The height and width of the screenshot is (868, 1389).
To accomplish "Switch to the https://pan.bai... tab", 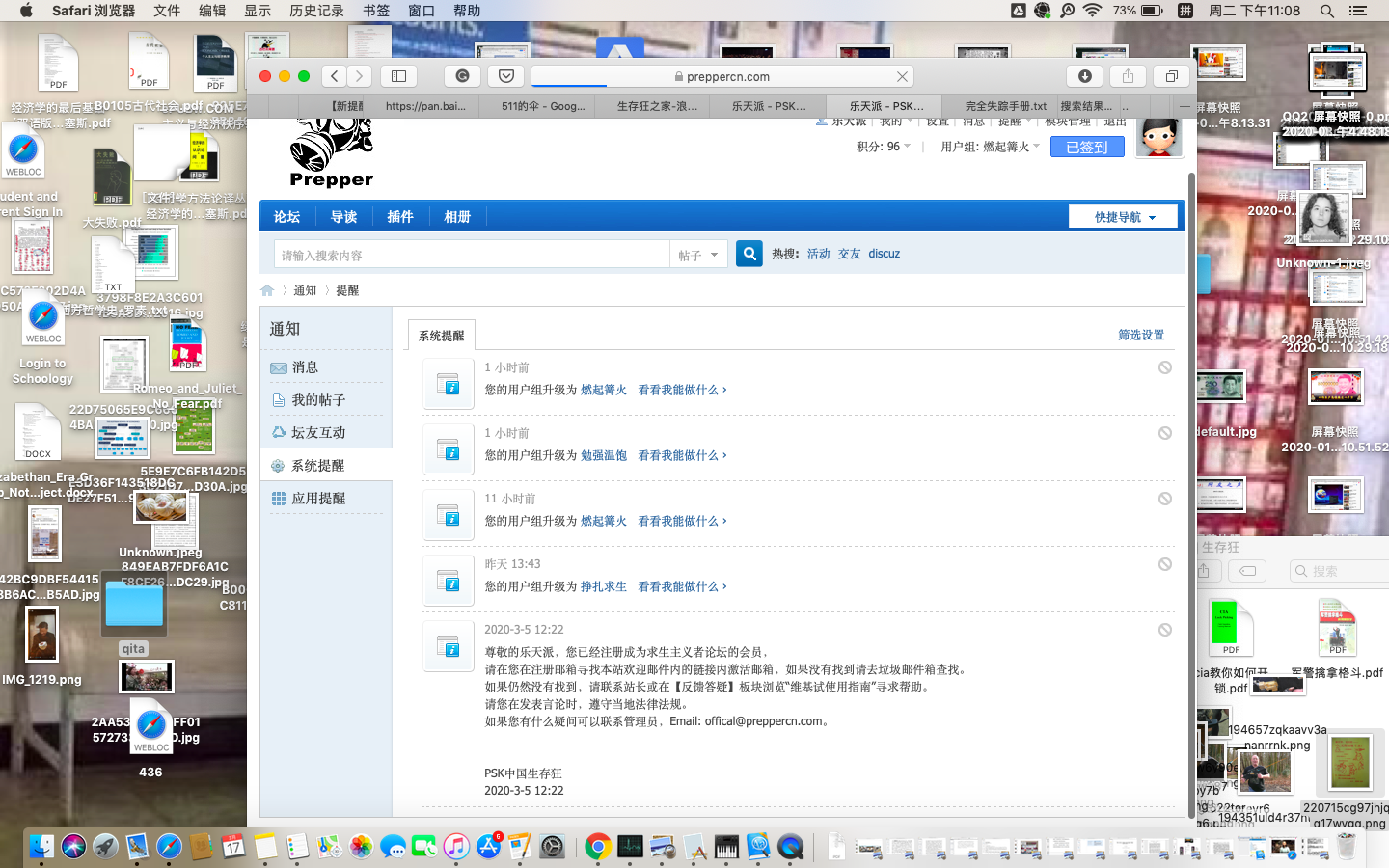I will point(425,106).
